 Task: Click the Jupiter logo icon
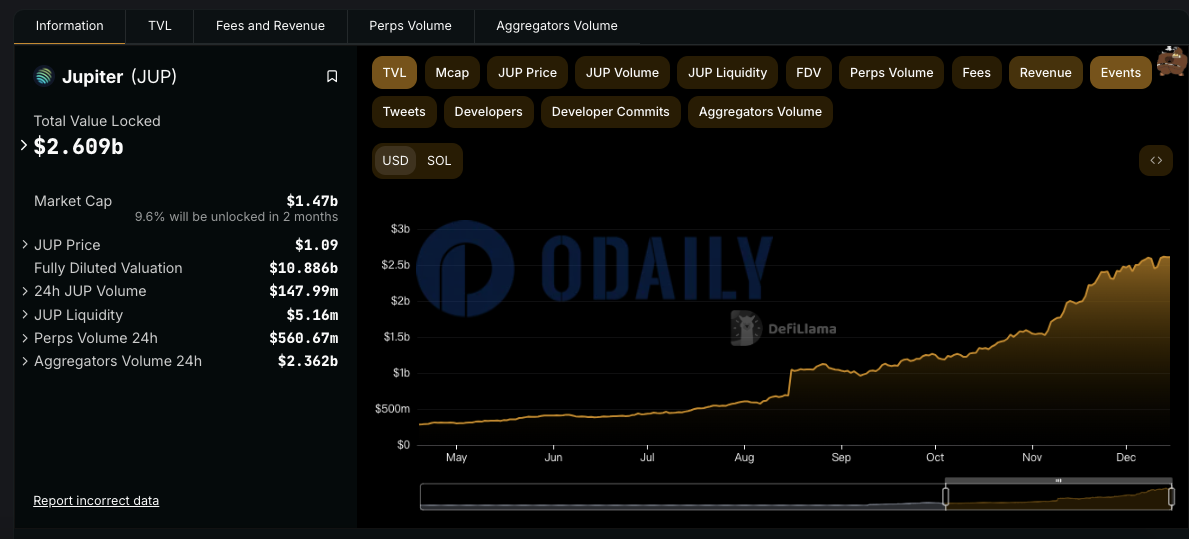point(44,77)
